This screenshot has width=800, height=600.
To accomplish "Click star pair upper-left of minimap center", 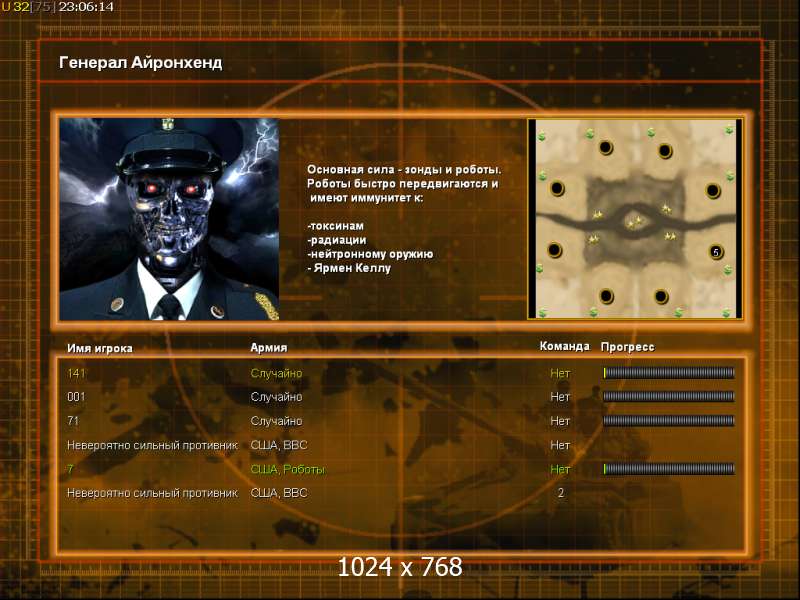I will 598,215.
